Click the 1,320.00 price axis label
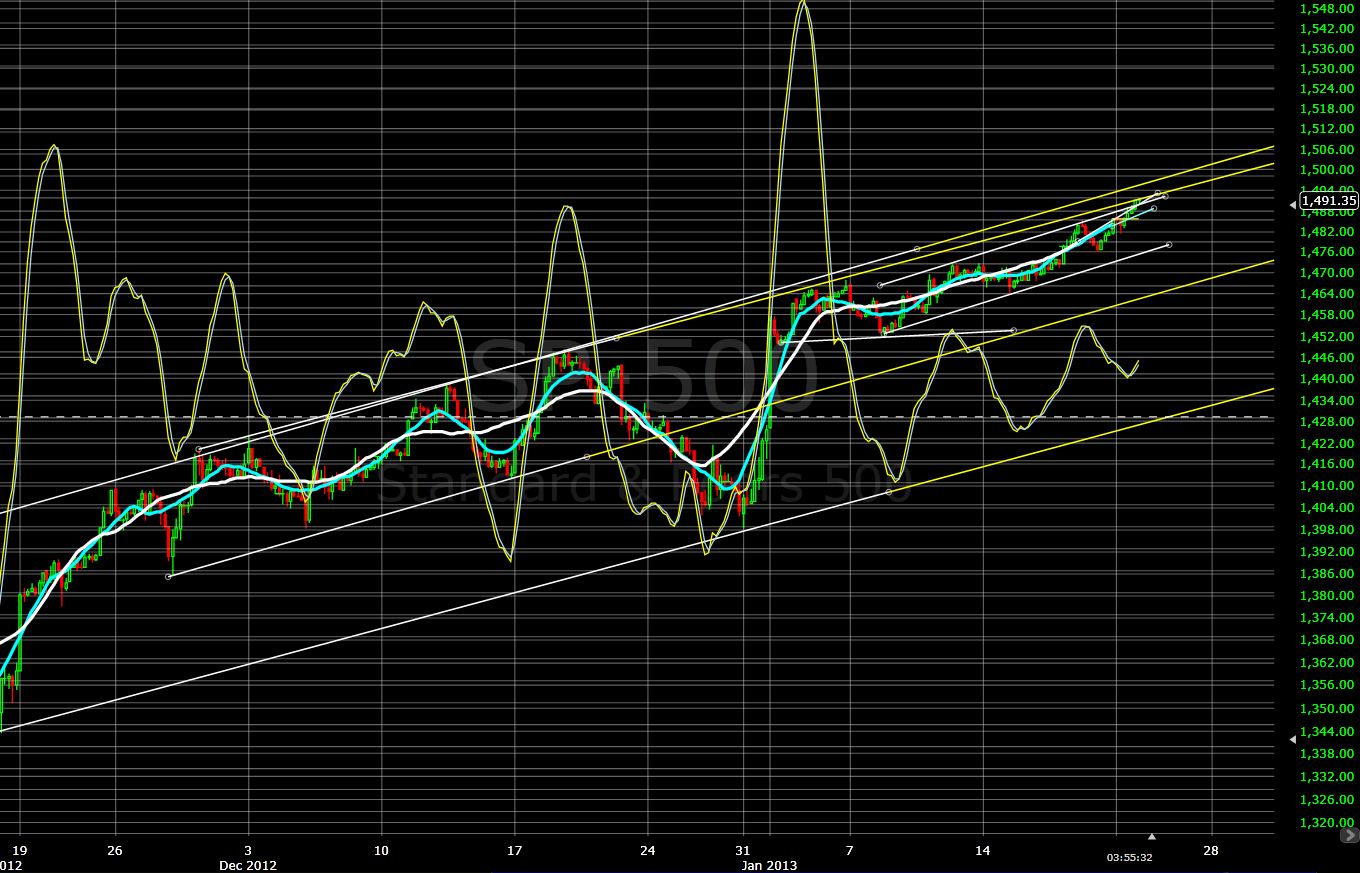The height and width of the screenshot is (873, 1360). coord(1326,822)
